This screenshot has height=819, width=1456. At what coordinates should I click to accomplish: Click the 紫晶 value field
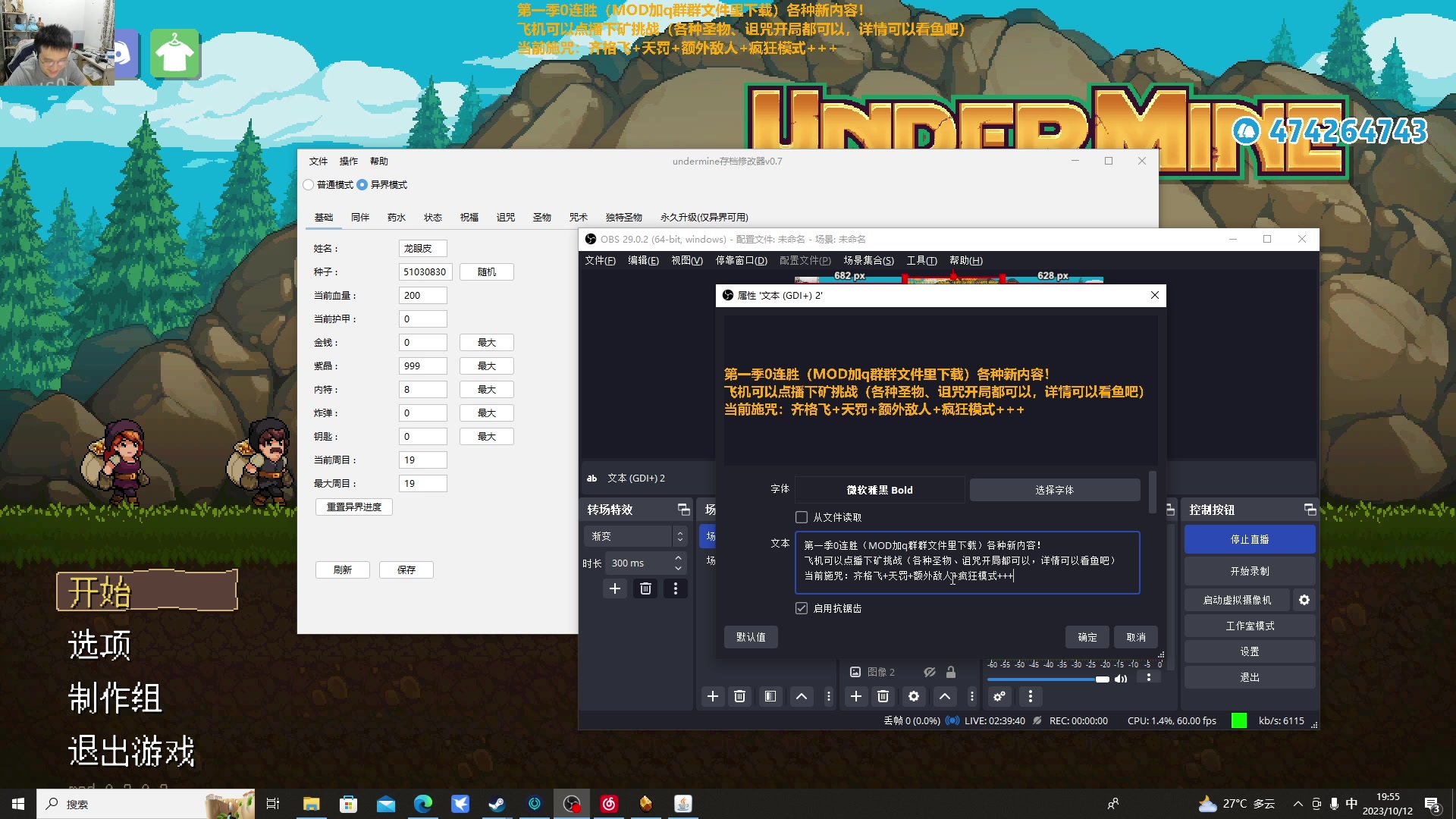pos(423,366)
